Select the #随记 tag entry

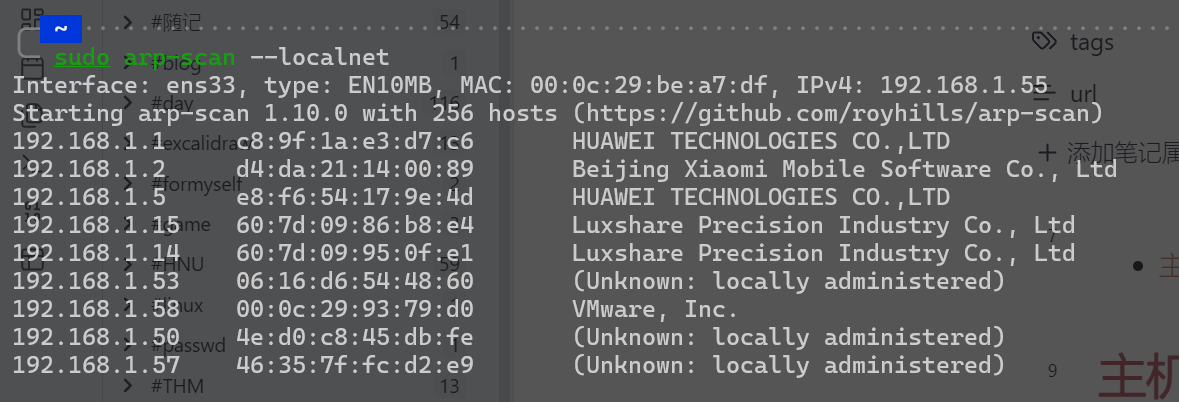[176, 23]
